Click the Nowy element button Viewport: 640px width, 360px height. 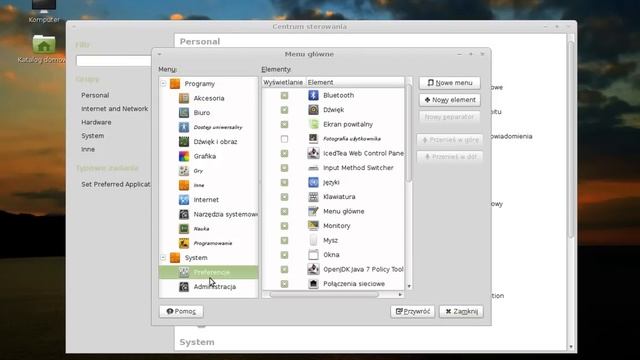[x=450, y=100]
